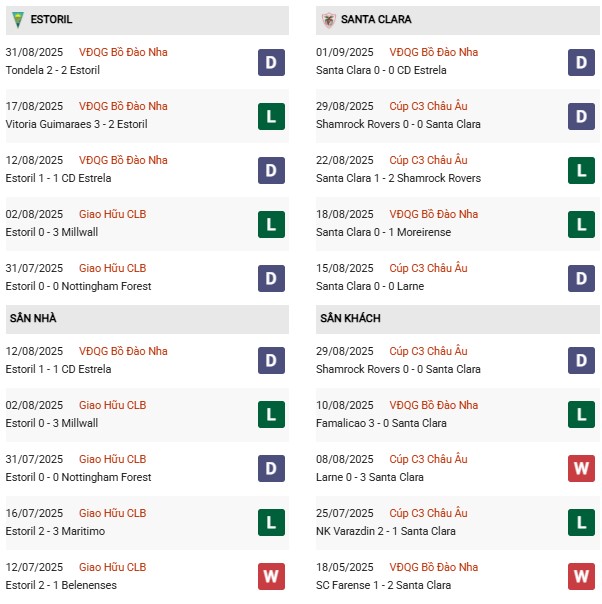Screen dimensions: 602x604
Task: Click the Estoril team crest icon
Action: [x=14, y=20]
